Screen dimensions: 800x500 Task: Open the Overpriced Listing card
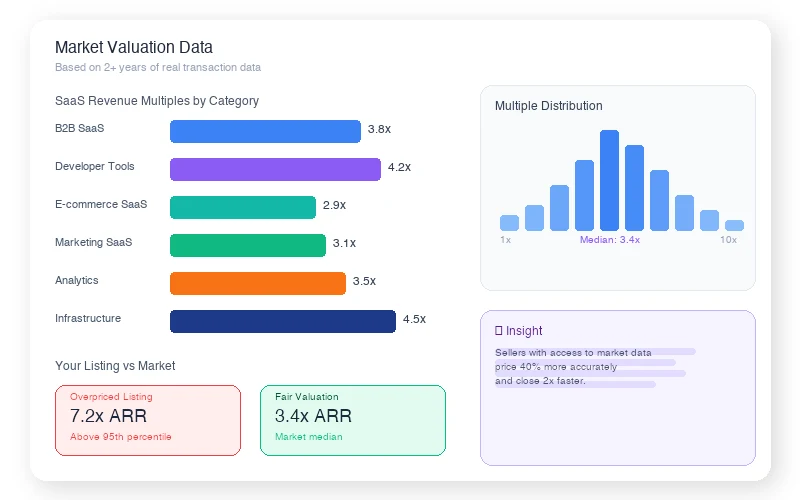click(148, 420)
